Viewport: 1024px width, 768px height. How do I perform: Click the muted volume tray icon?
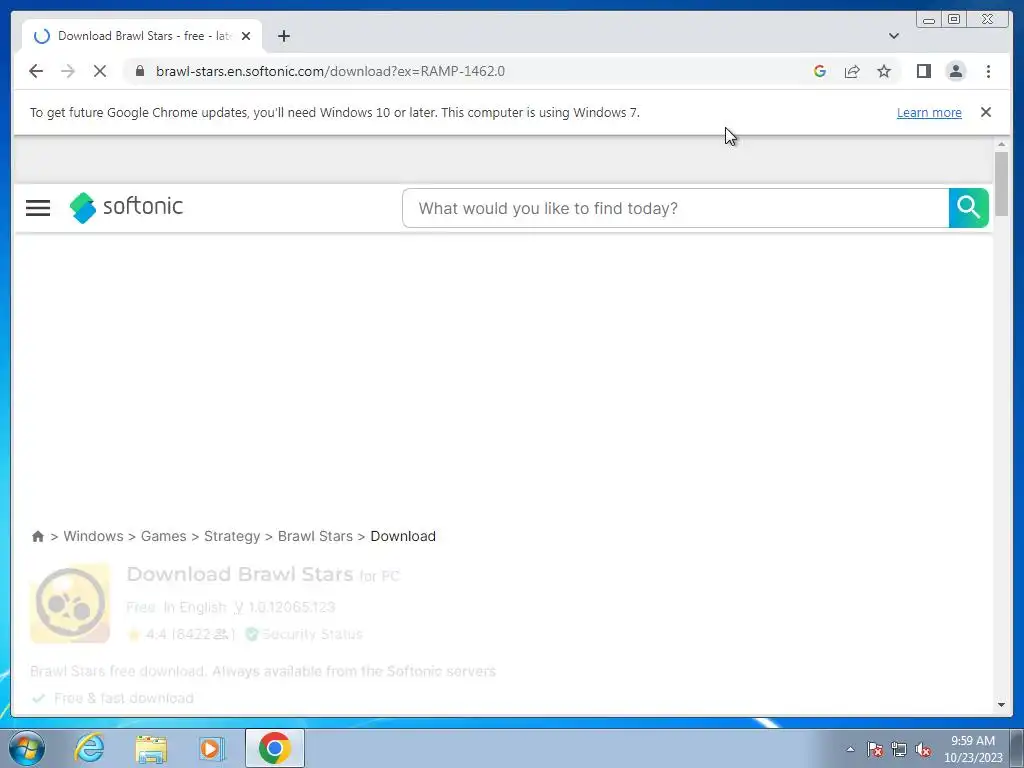tap(923, 749)
